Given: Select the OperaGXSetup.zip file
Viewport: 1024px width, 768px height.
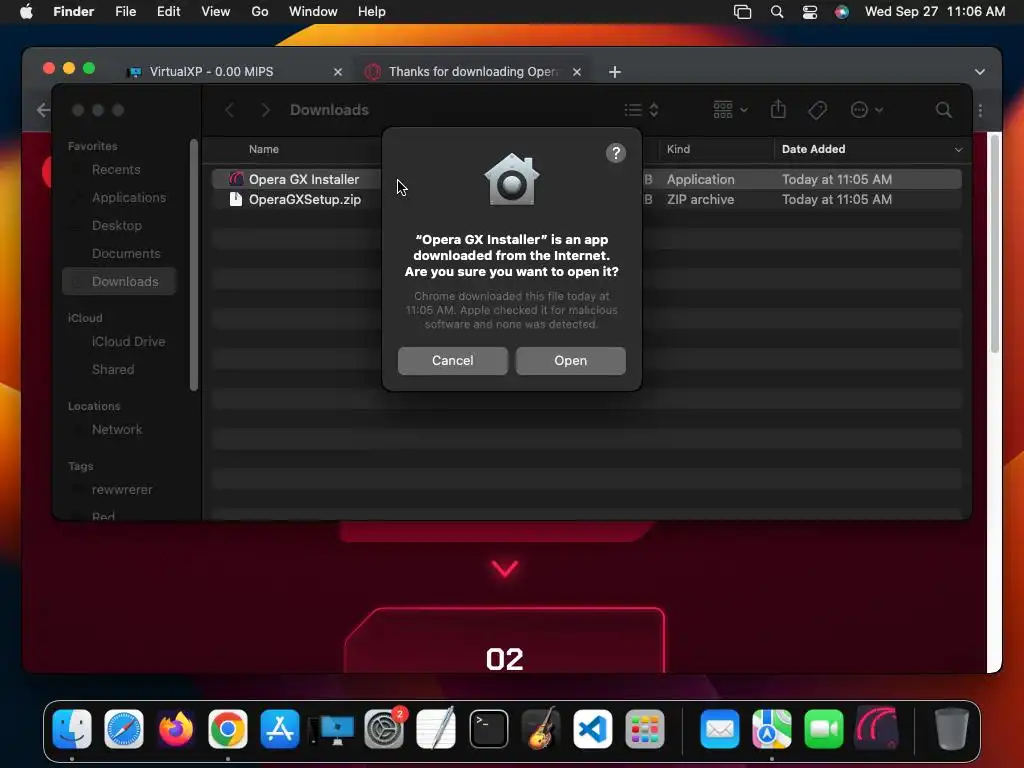Looking at the screenshot, I should click(x=304, y=200).
